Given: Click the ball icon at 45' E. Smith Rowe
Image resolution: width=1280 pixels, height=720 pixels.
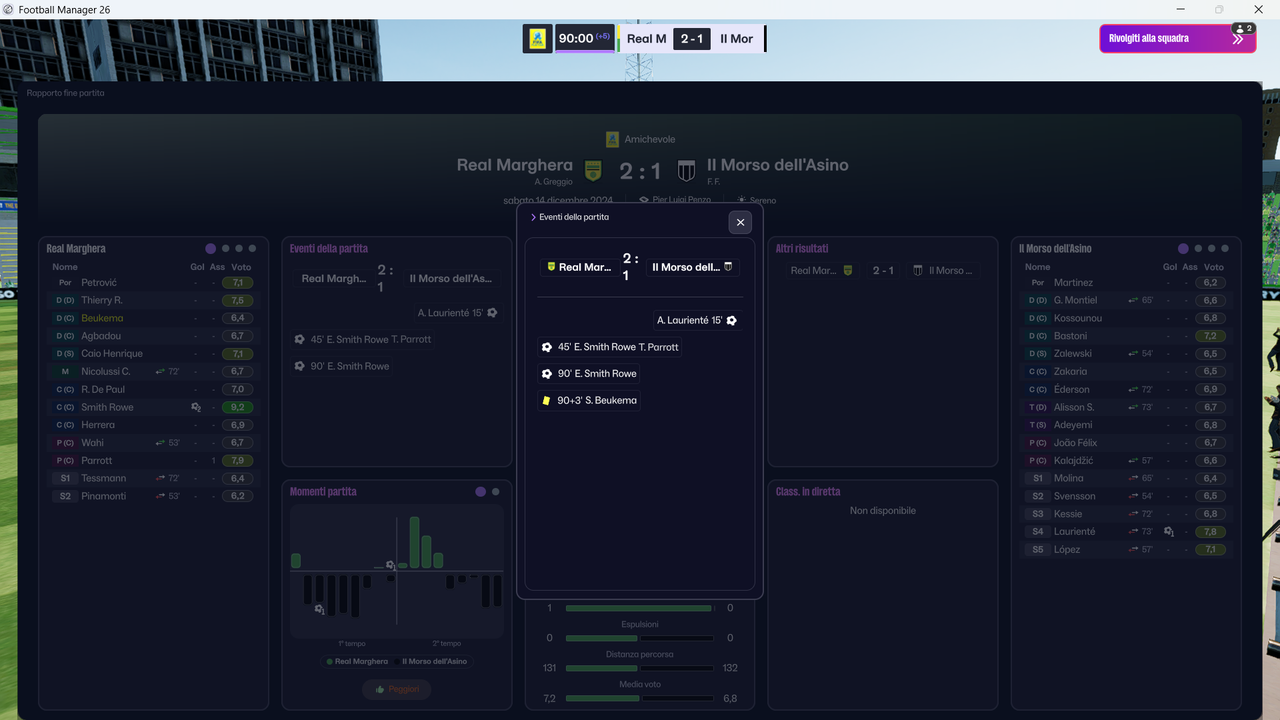Looking at the screenshot, I should (x=547, y=347).
